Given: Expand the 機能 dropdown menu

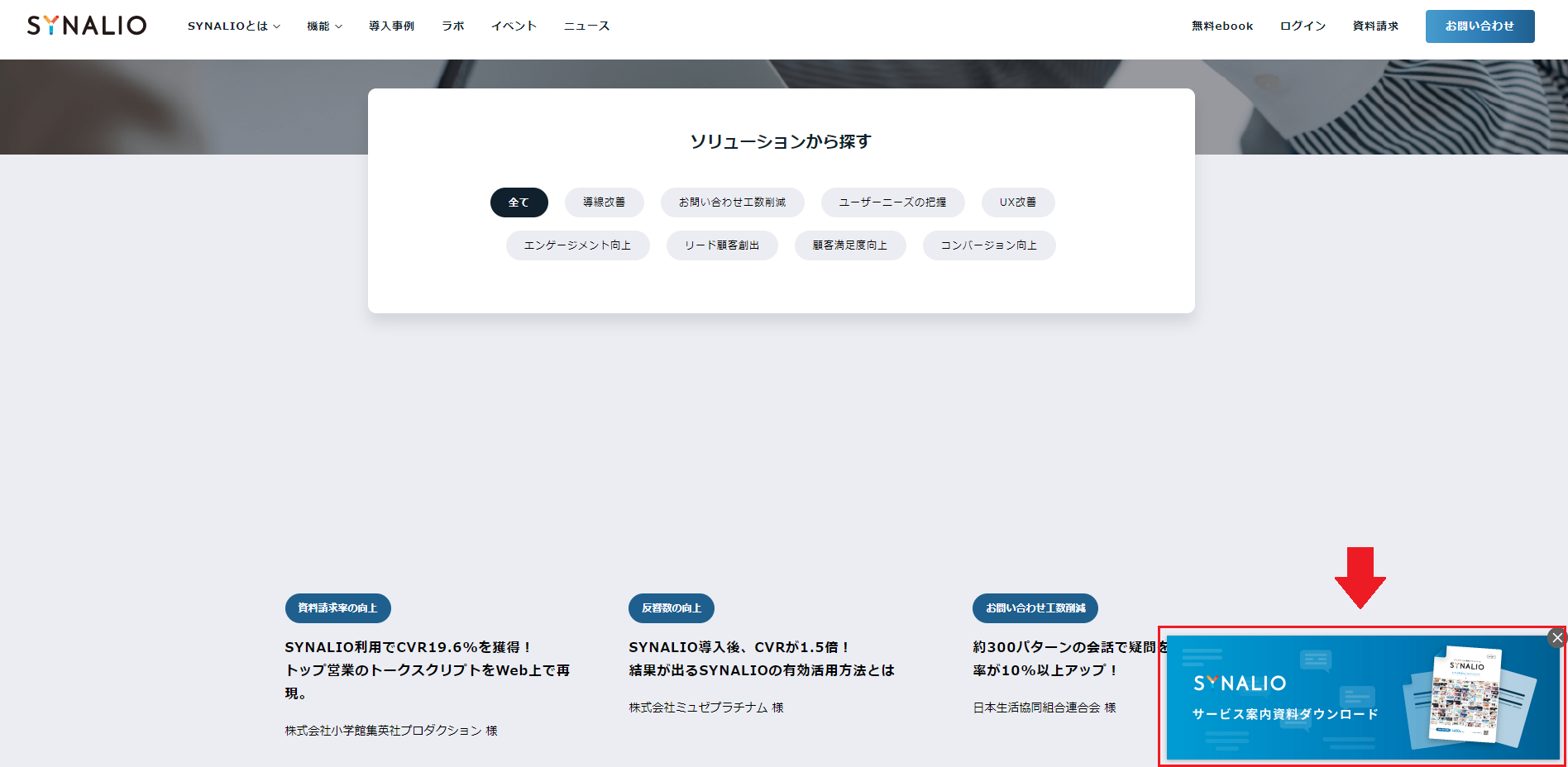Looking at the screenshot, I should click(324, 26).
